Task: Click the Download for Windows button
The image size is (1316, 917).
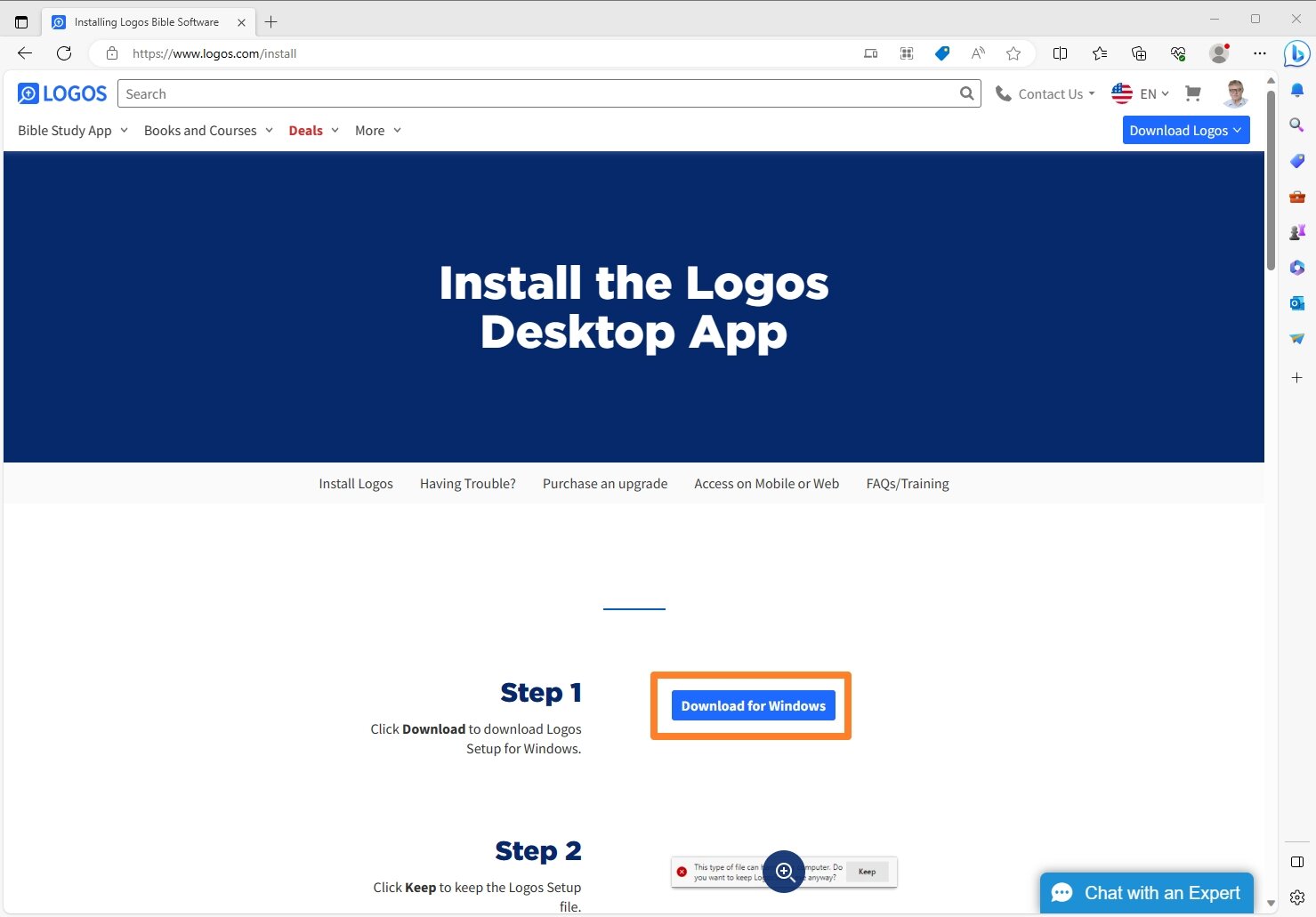Action: pos(752,705)
